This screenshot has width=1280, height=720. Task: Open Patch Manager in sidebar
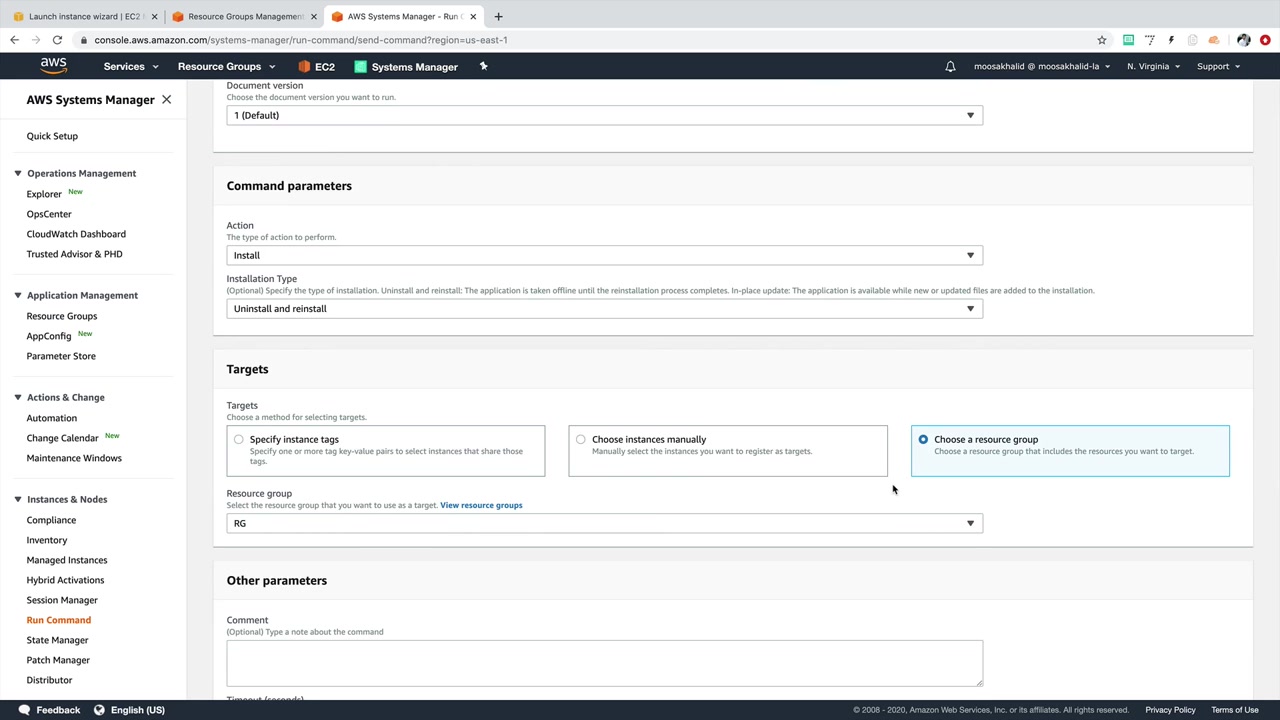tap(58, 660)
